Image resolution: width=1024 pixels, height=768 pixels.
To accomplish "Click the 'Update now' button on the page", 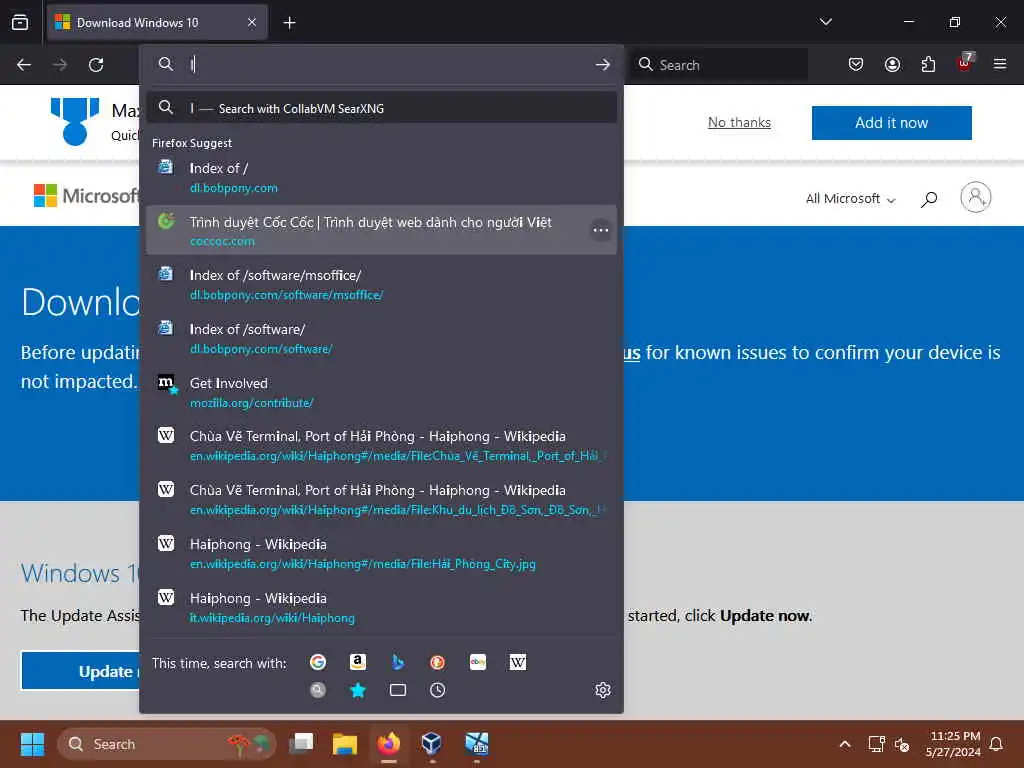I will (82, 671).
